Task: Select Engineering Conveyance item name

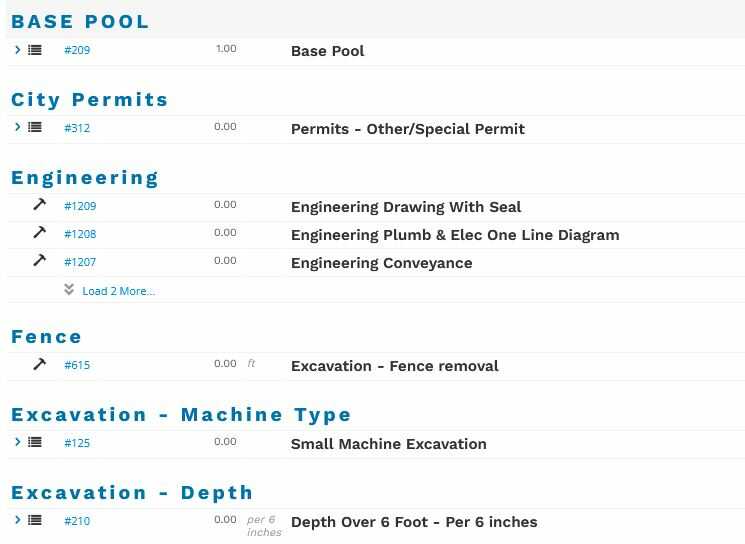Action: tap(381, 263)
